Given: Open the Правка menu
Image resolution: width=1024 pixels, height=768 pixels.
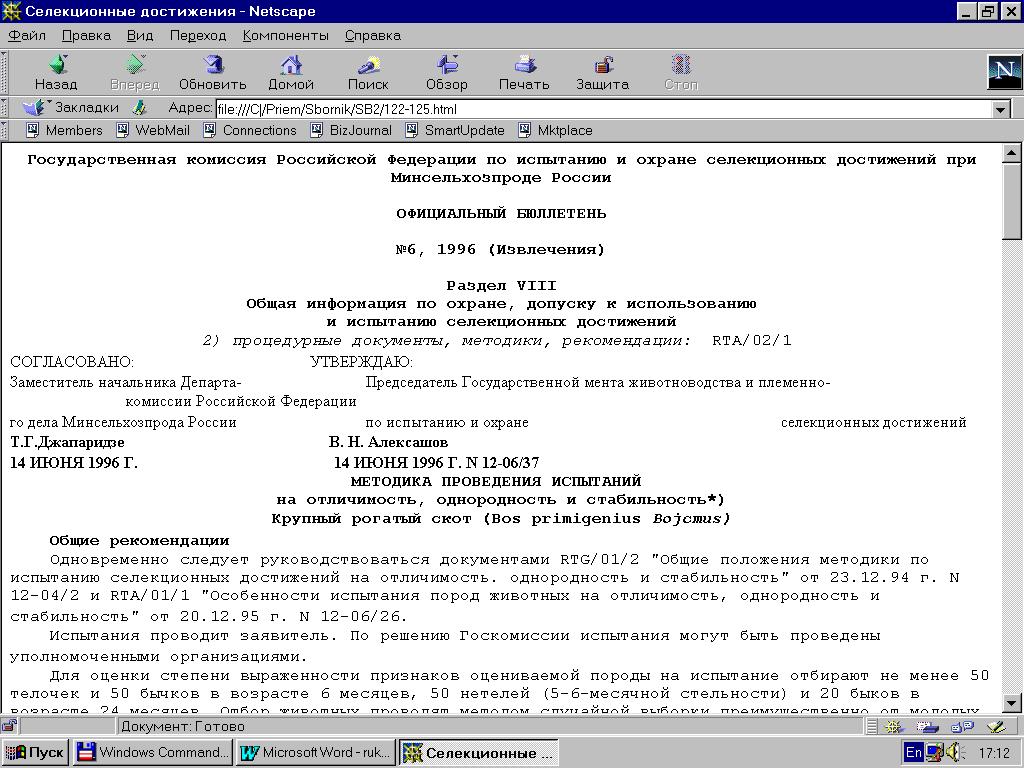Looking at the screenshot, I should [x=86, y=35].
